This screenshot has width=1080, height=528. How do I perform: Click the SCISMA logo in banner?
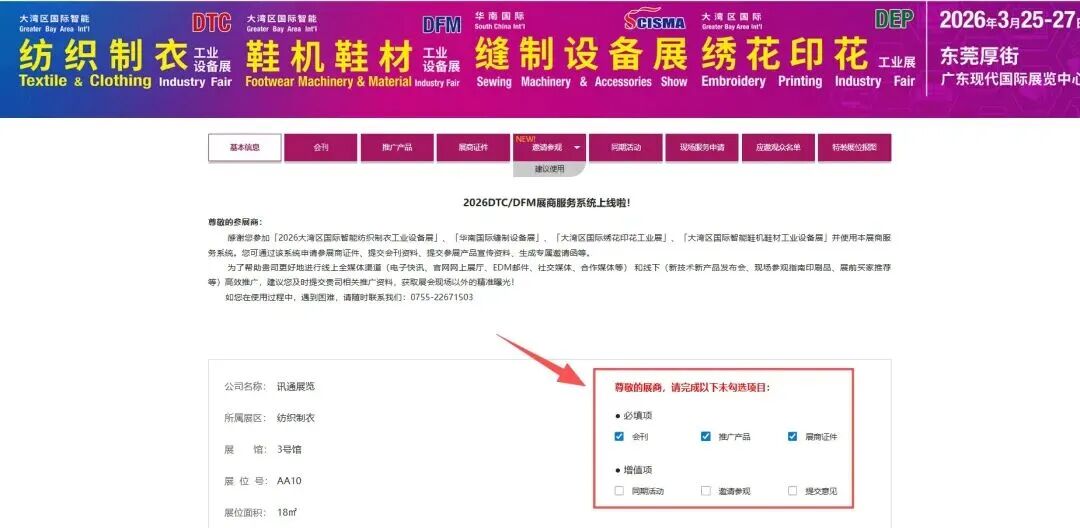[x=654, y=21]
